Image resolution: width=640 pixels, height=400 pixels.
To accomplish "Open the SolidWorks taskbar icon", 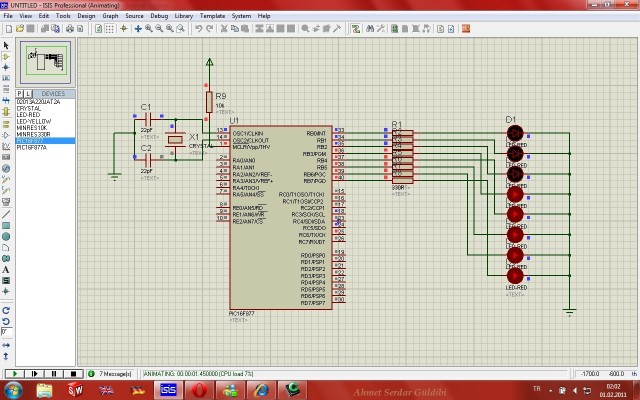I will 76,390.
